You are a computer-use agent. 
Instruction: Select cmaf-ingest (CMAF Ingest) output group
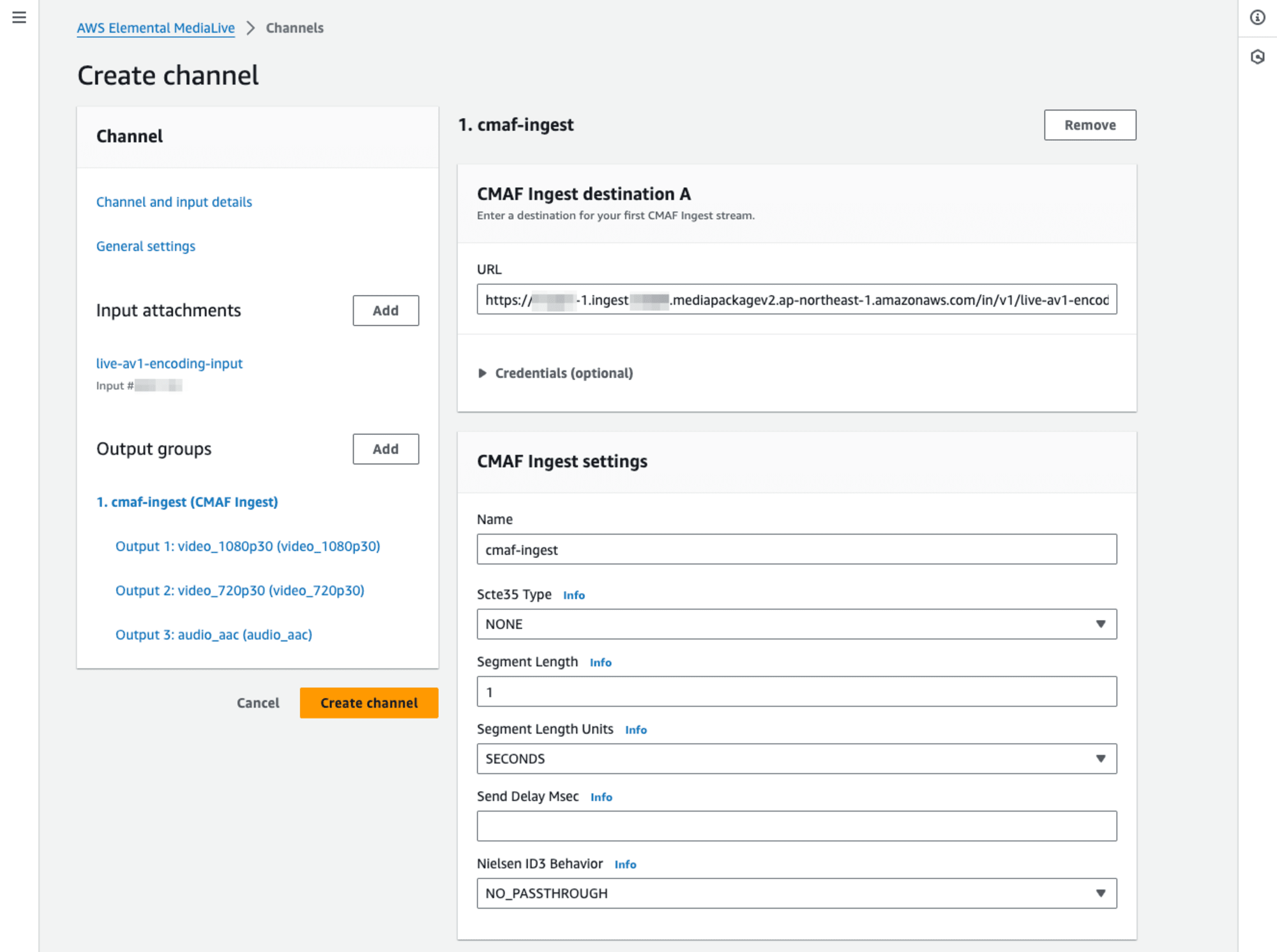187,502
